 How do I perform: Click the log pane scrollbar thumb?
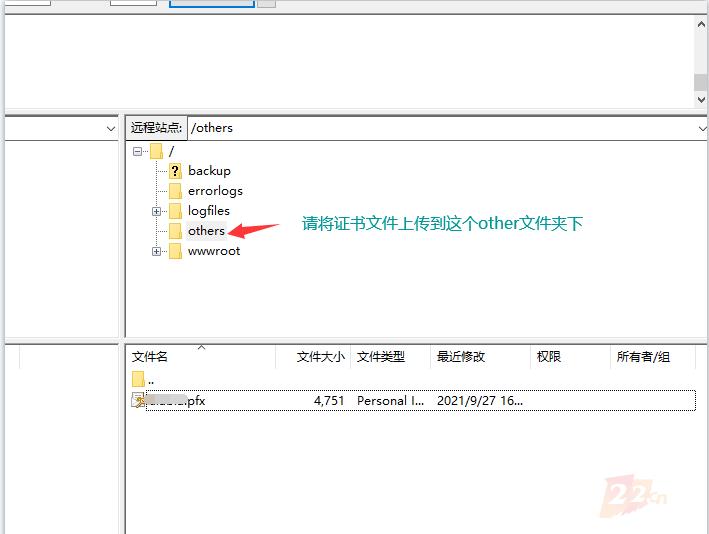click(x=701, y=82)
